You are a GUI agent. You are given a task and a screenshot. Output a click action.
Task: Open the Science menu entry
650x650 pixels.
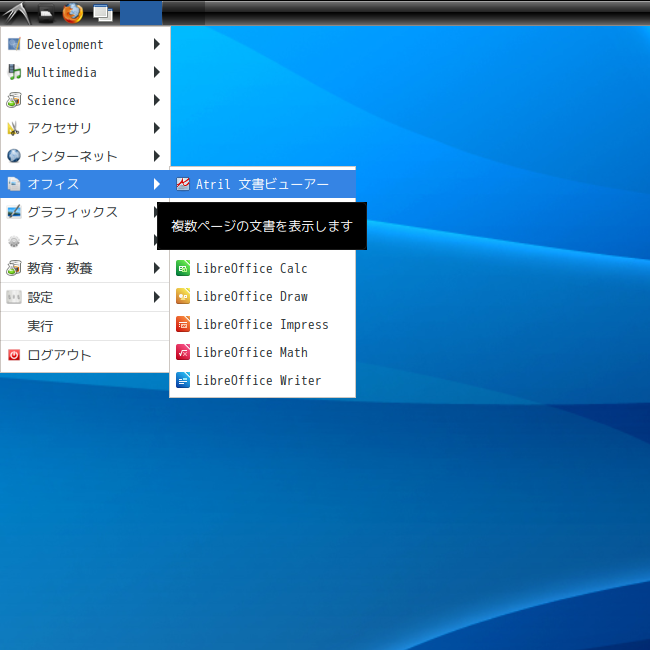click(85, 100)
